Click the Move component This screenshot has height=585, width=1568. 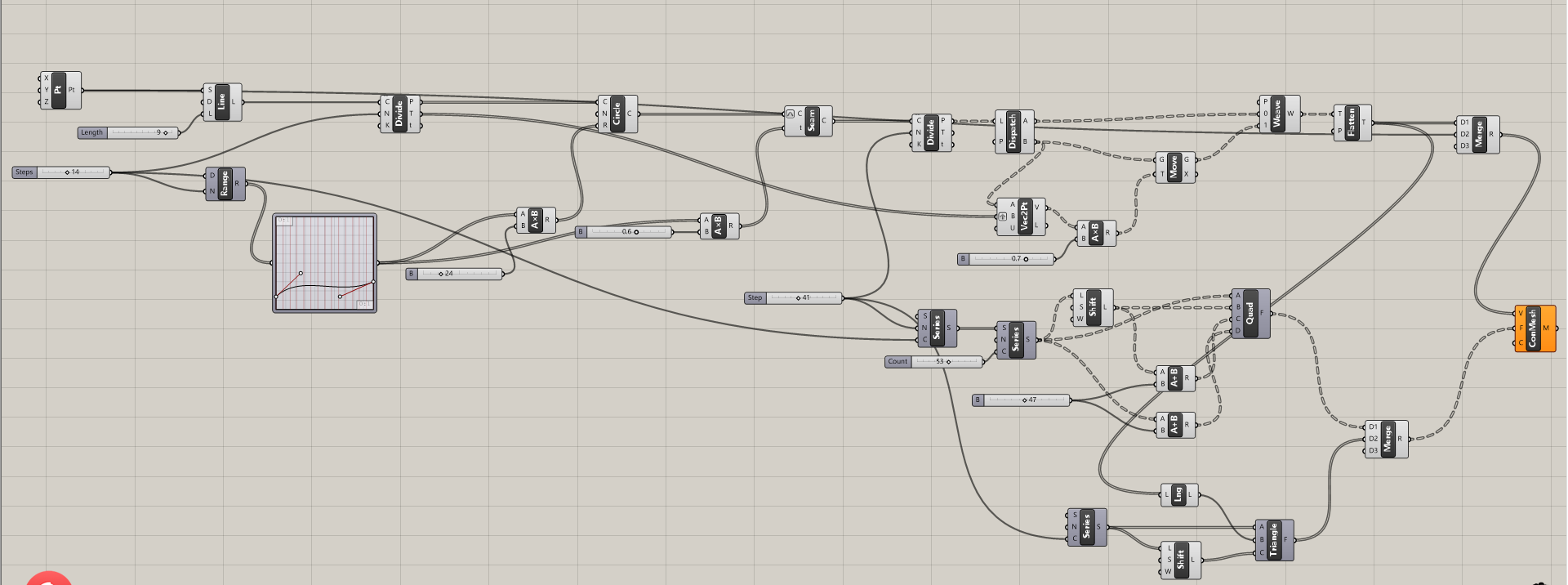point(1174,167)
